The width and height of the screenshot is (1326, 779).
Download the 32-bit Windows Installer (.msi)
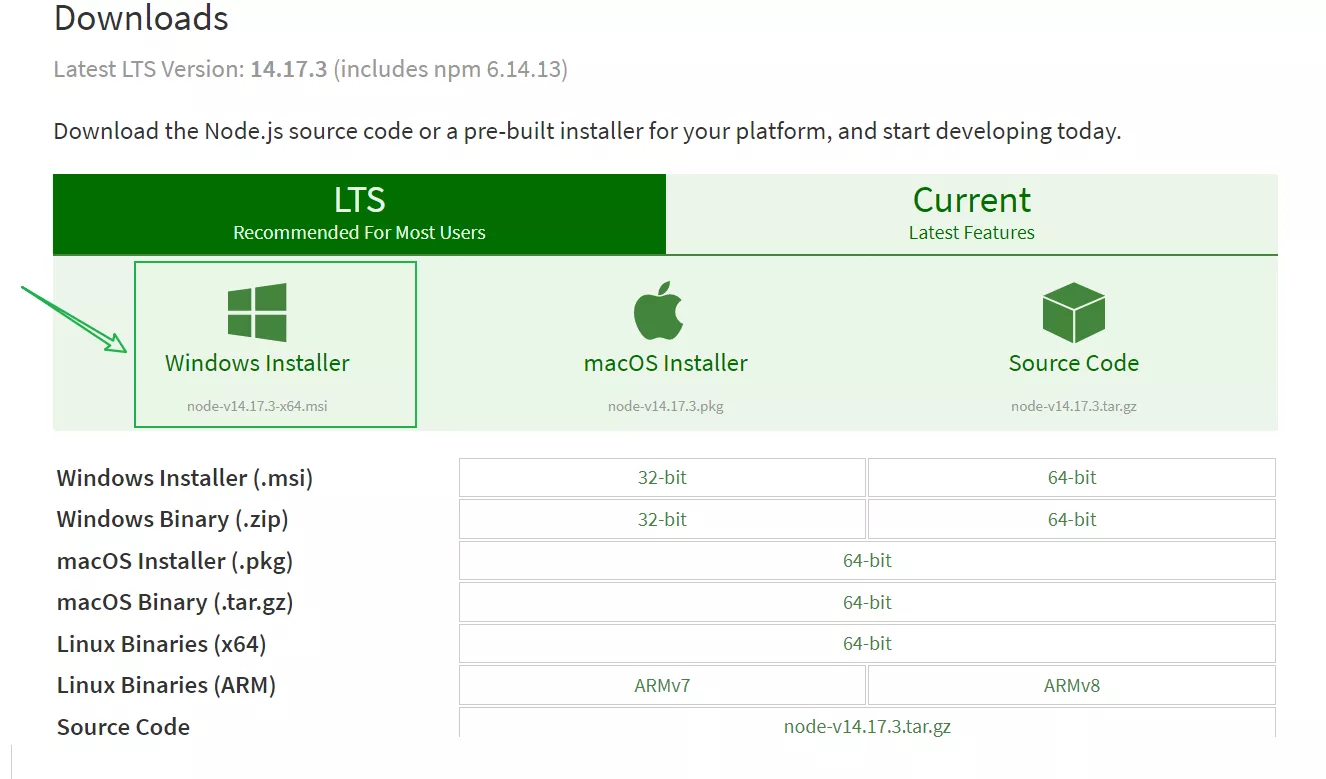(x=661, y=477)
